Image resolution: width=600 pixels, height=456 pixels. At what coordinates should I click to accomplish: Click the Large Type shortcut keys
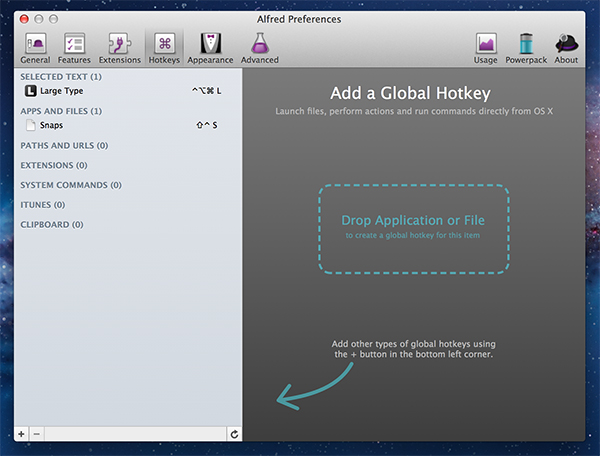point(206,91)
